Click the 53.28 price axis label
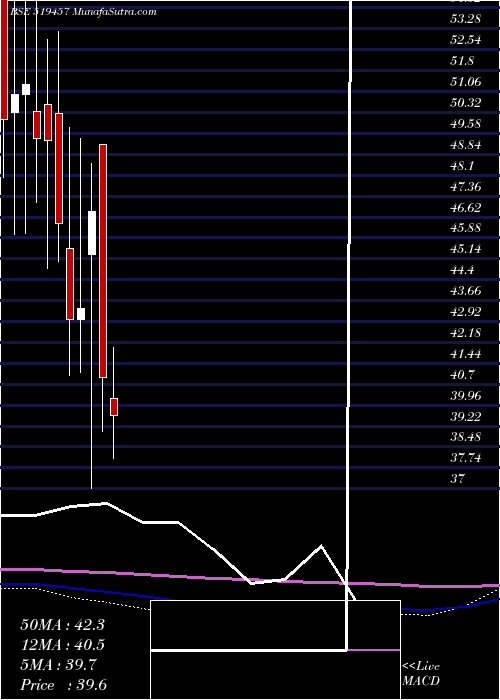 pyautogui.click(x=466, y=19)
